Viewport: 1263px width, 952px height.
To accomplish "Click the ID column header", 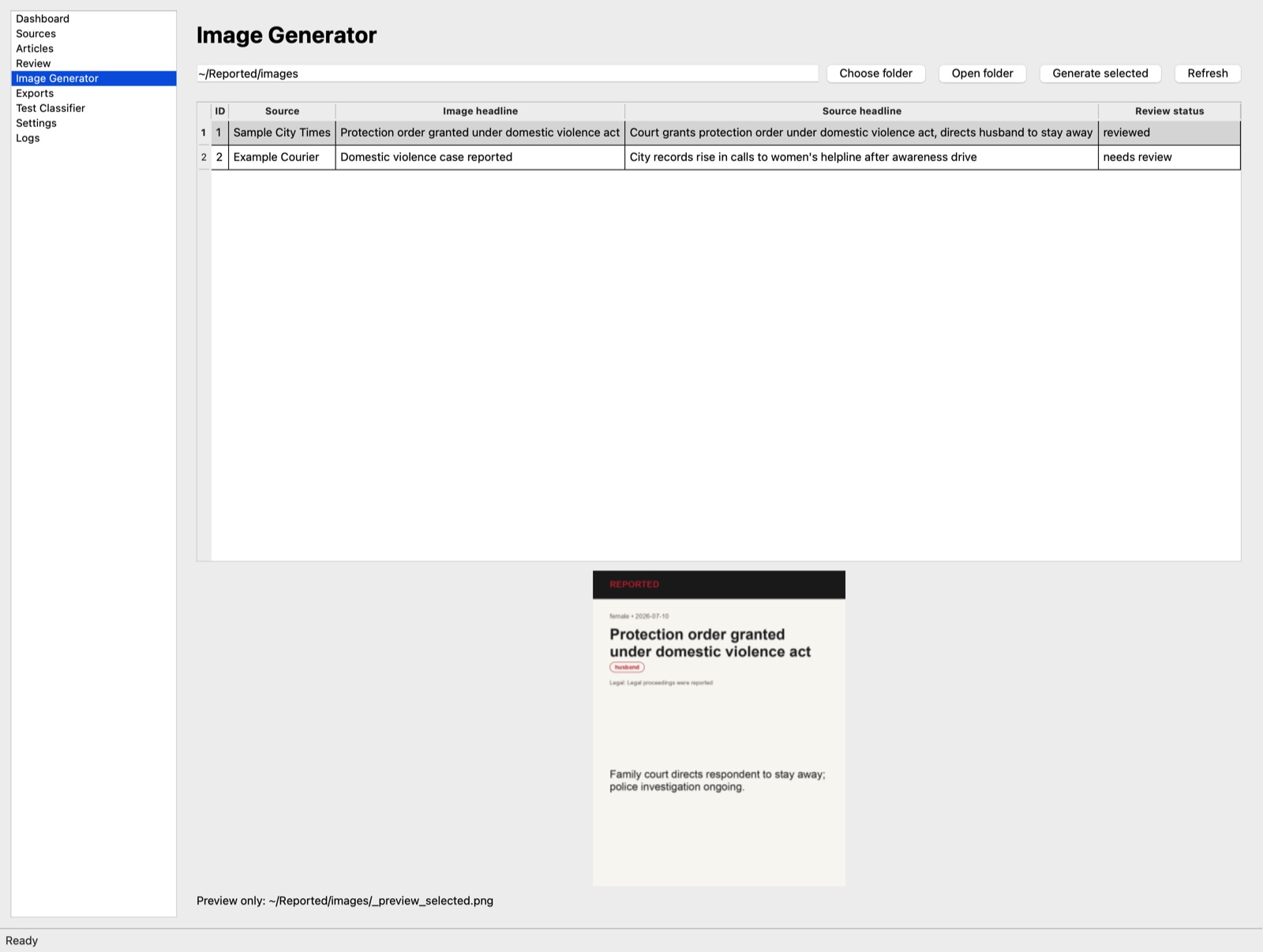I will click(219, 111).
